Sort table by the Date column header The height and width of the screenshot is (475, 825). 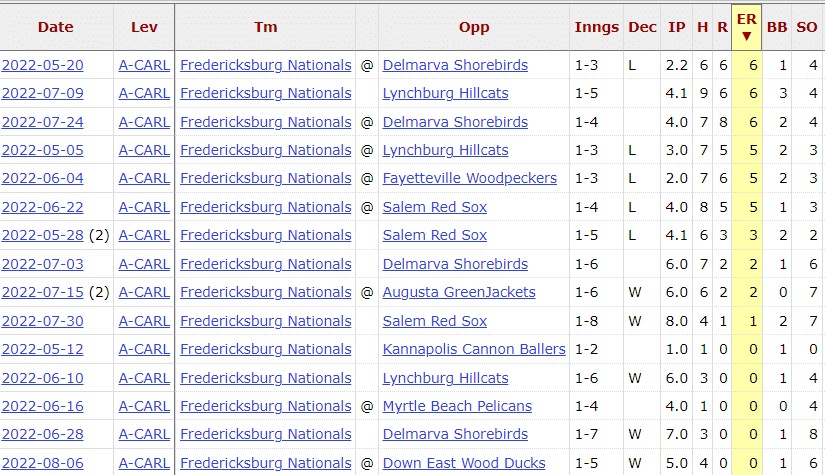(x=56, y=27)
